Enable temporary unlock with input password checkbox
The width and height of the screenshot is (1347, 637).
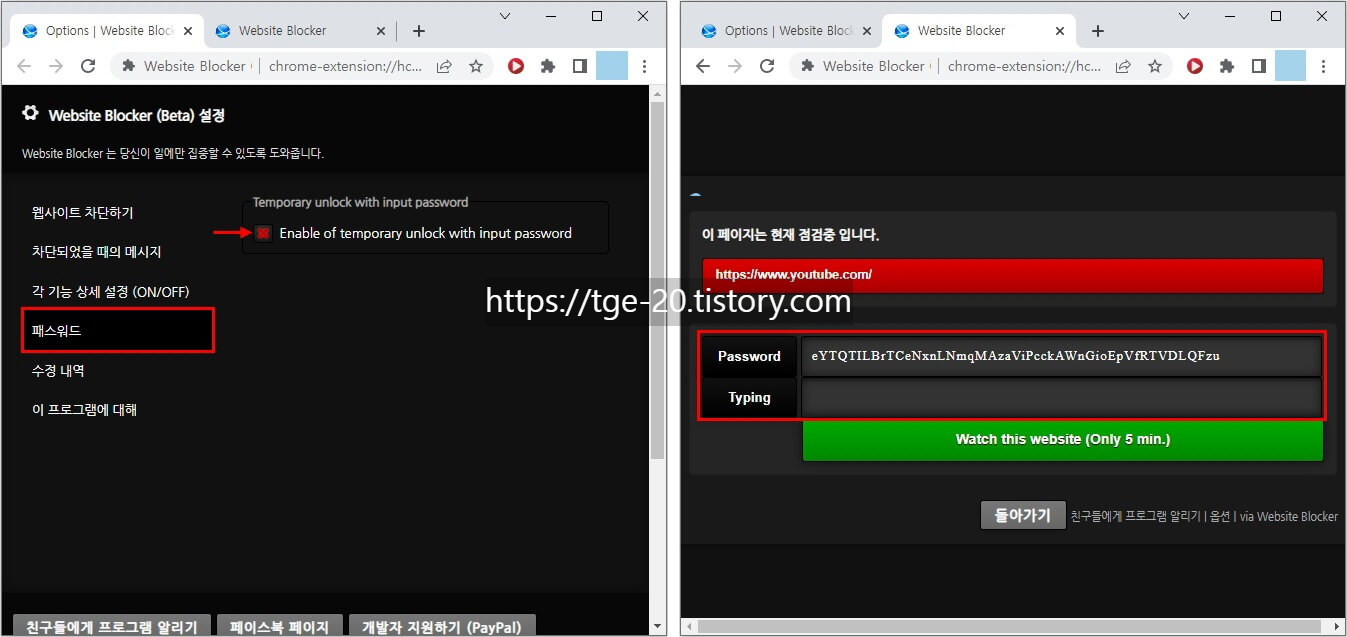[262, 233]
